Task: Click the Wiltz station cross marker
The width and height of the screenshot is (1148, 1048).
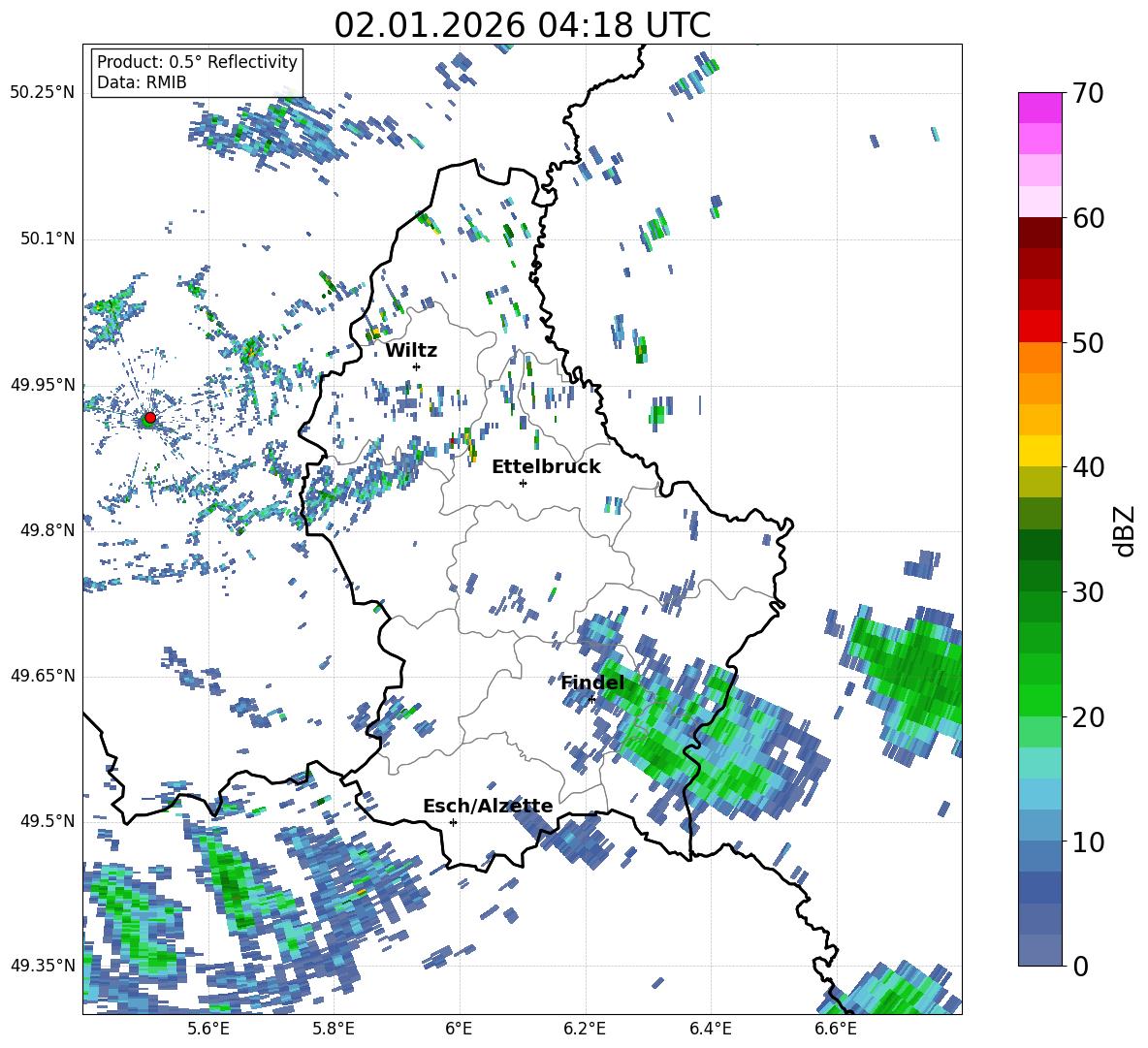Action: (x=417, y=366)
